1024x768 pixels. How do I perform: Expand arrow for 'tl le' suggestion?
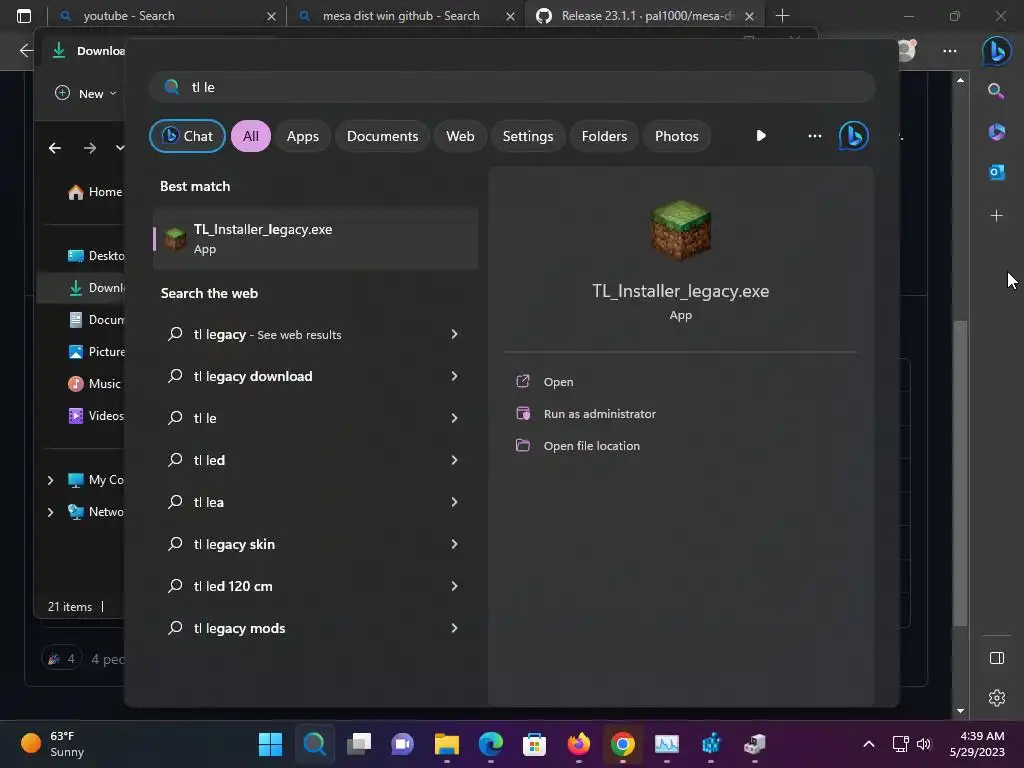[x=455, y=418]
